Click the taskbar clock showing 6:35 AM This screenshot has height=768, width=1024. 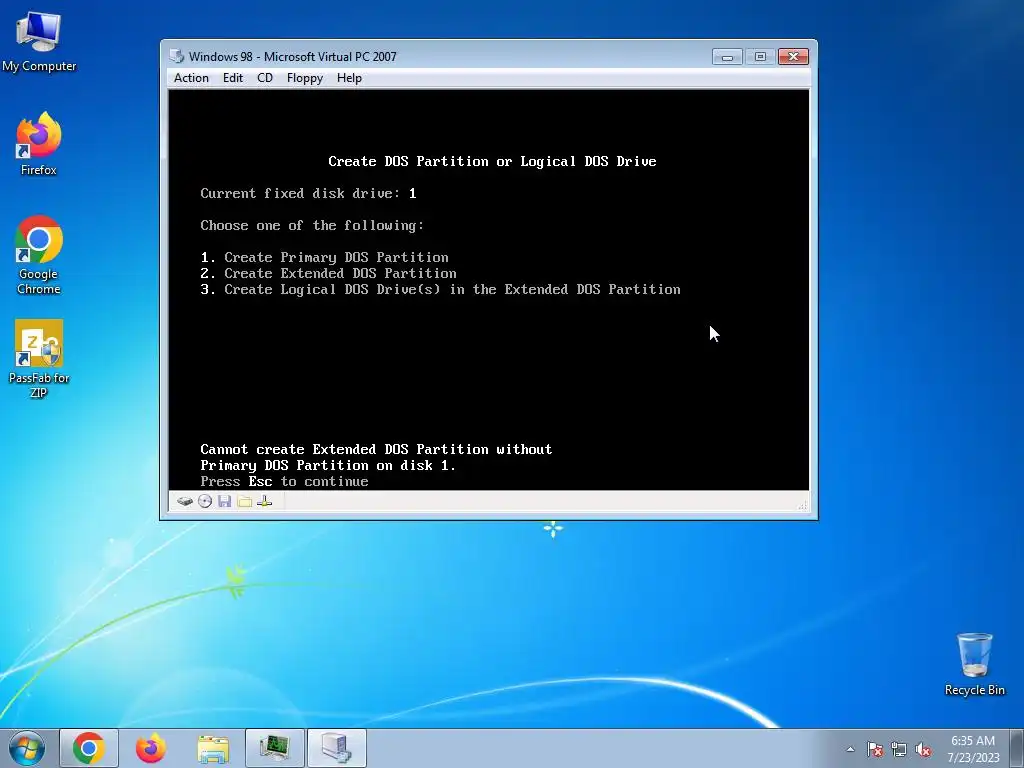(973, 748)
